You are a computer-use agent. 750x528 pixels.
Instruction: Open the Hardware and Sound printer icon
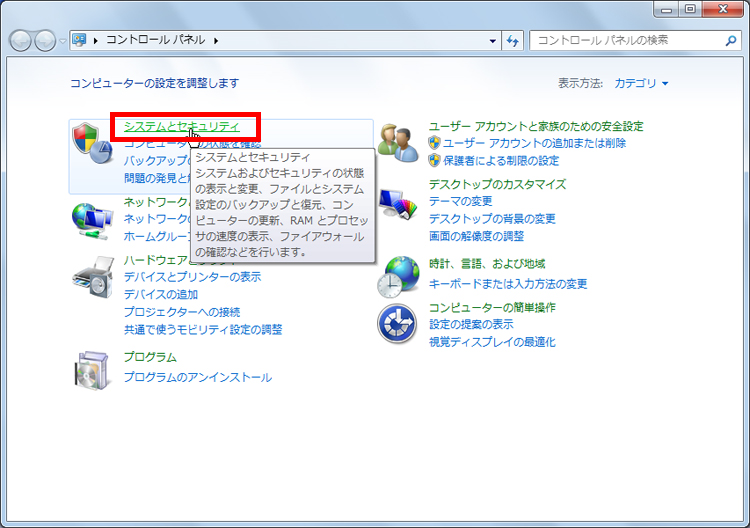[93, 277]
